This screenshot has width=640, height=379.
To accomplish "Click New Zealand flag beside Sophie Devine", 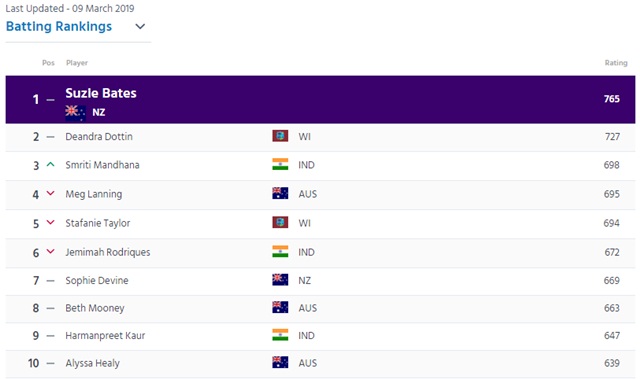I will (x=280, y=280).
